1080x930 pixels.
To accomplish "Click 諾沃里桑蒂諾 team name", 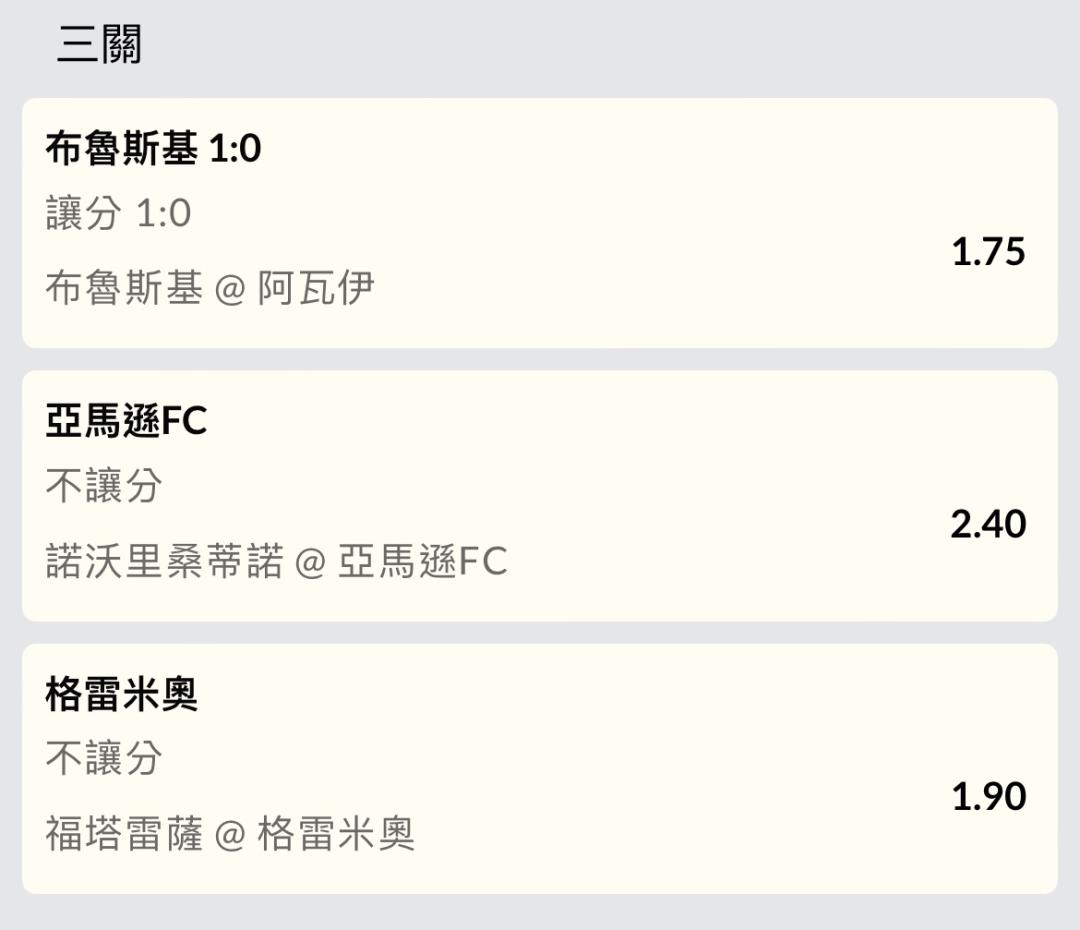I will [x=164, y=561].
